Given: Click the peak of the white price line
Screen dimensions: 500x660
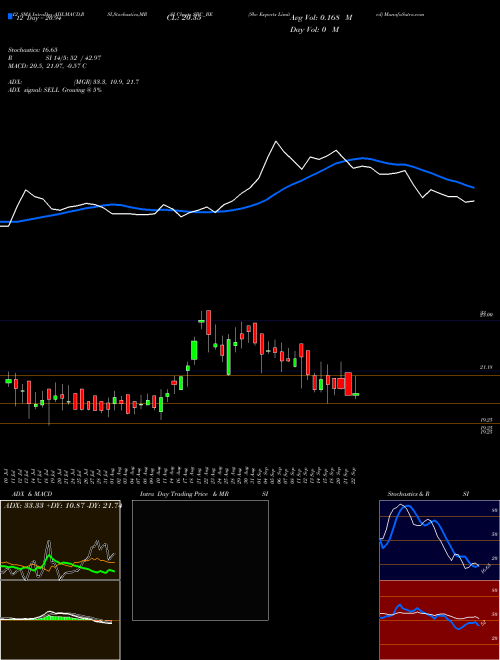Looking at the screenshot, I should click(x=276, y=141).
